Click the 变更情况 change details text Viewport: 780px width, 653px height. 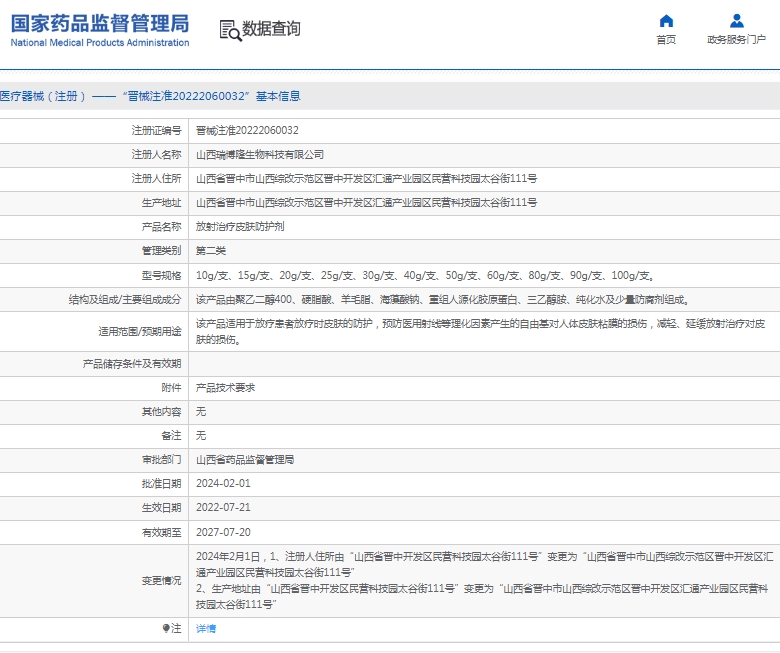485,580
